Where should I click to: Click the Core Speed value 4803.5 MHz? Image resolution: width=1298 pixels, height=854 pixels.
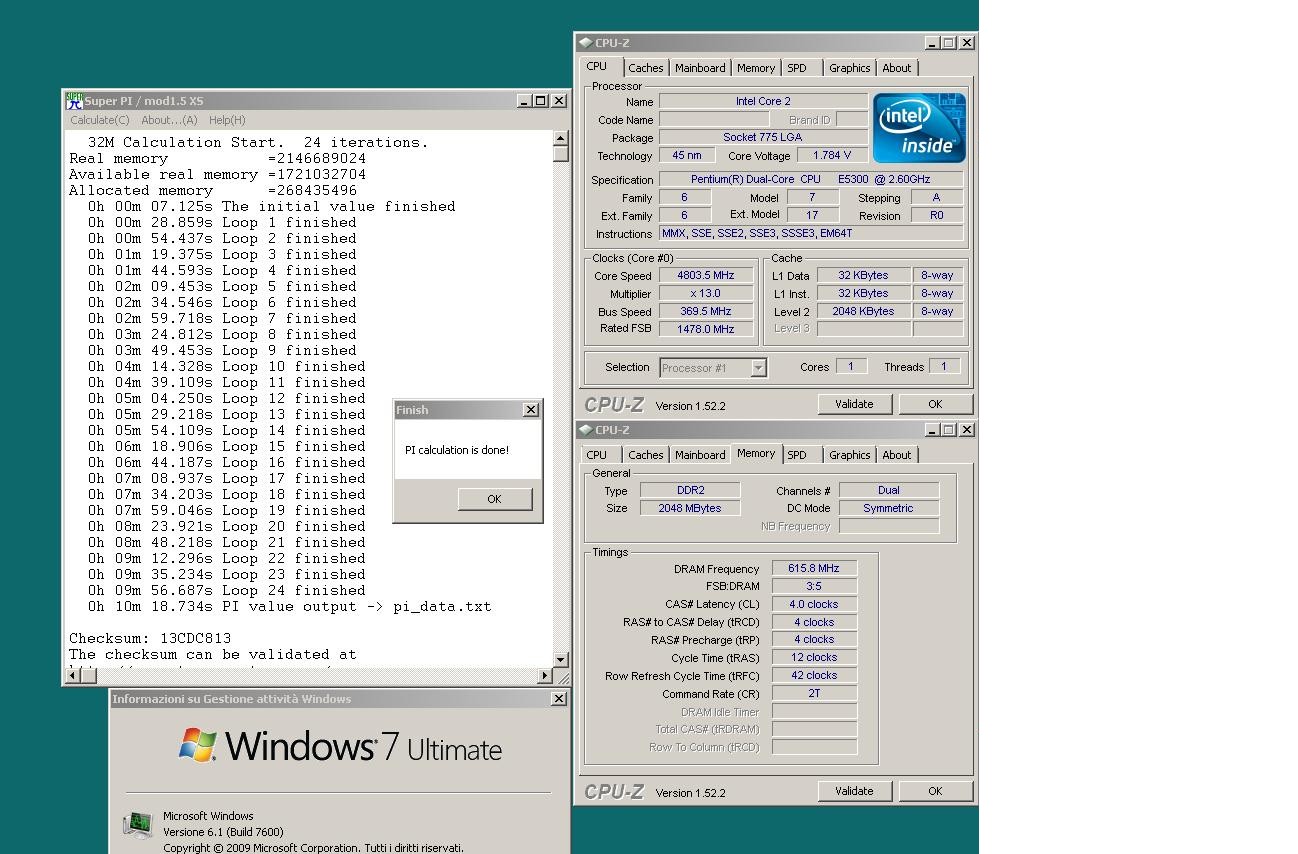tap(705, 276)
